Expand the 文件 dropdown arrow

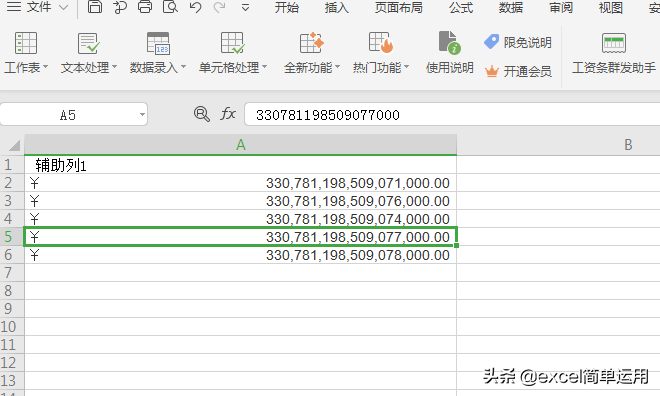64,7
